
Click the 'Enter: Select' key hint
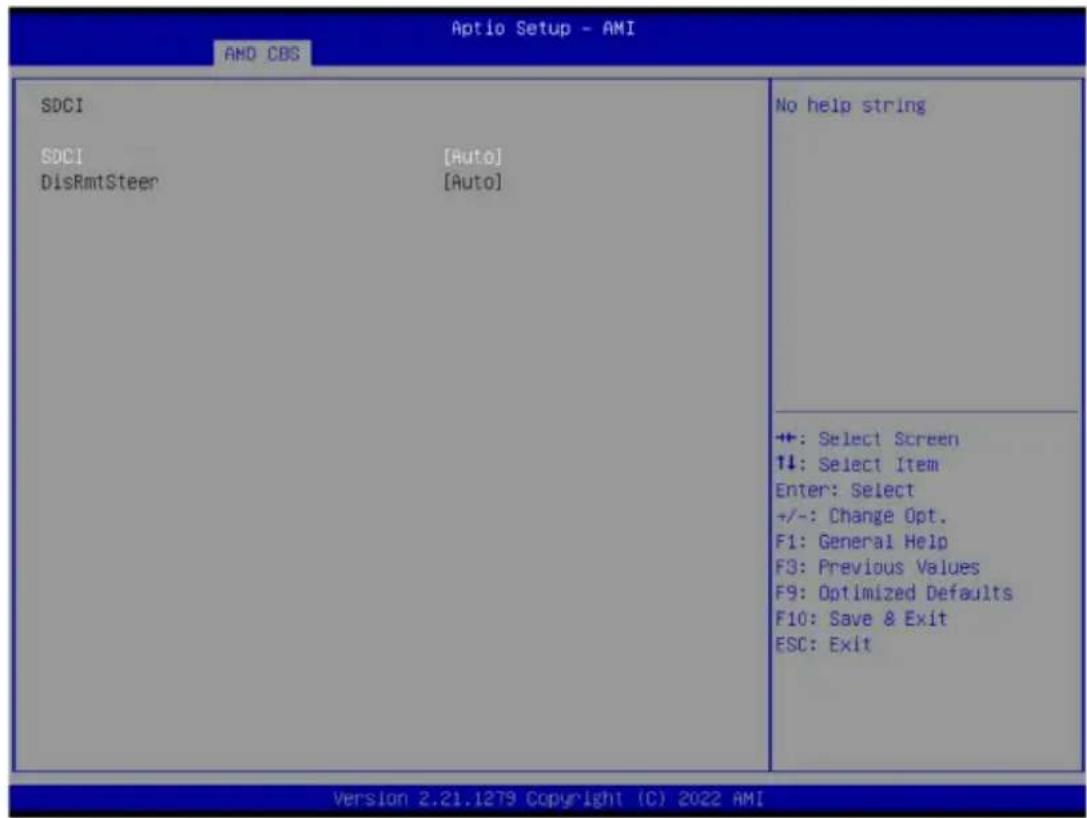[x=845, y=490]
